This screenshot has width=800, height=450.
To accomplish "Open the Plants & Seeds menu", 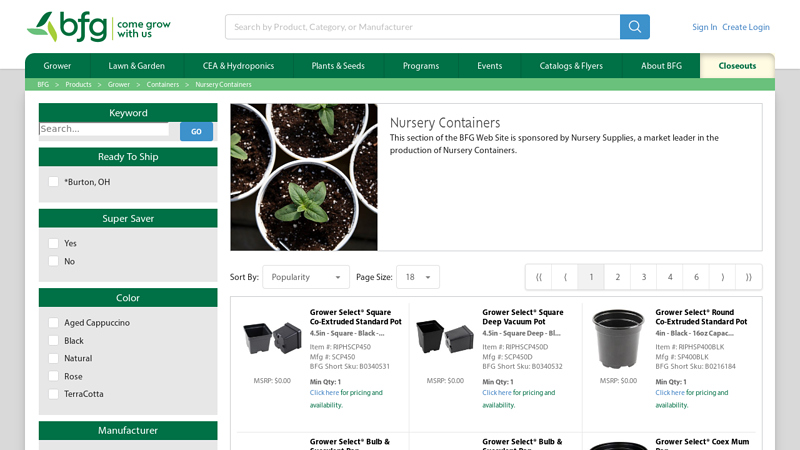I will pyautogui.click(x=338, y=66).
